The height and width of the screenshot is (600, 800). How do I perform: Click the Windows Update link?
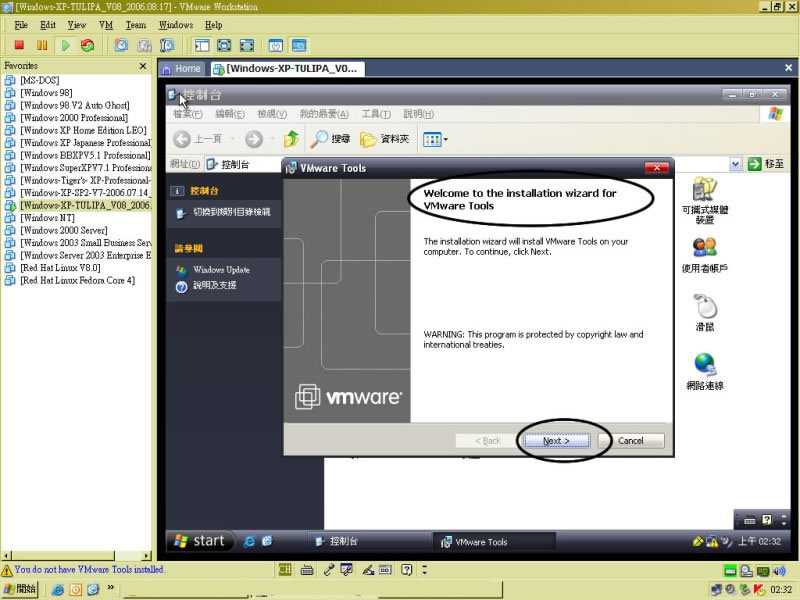(x=221, y=270)
